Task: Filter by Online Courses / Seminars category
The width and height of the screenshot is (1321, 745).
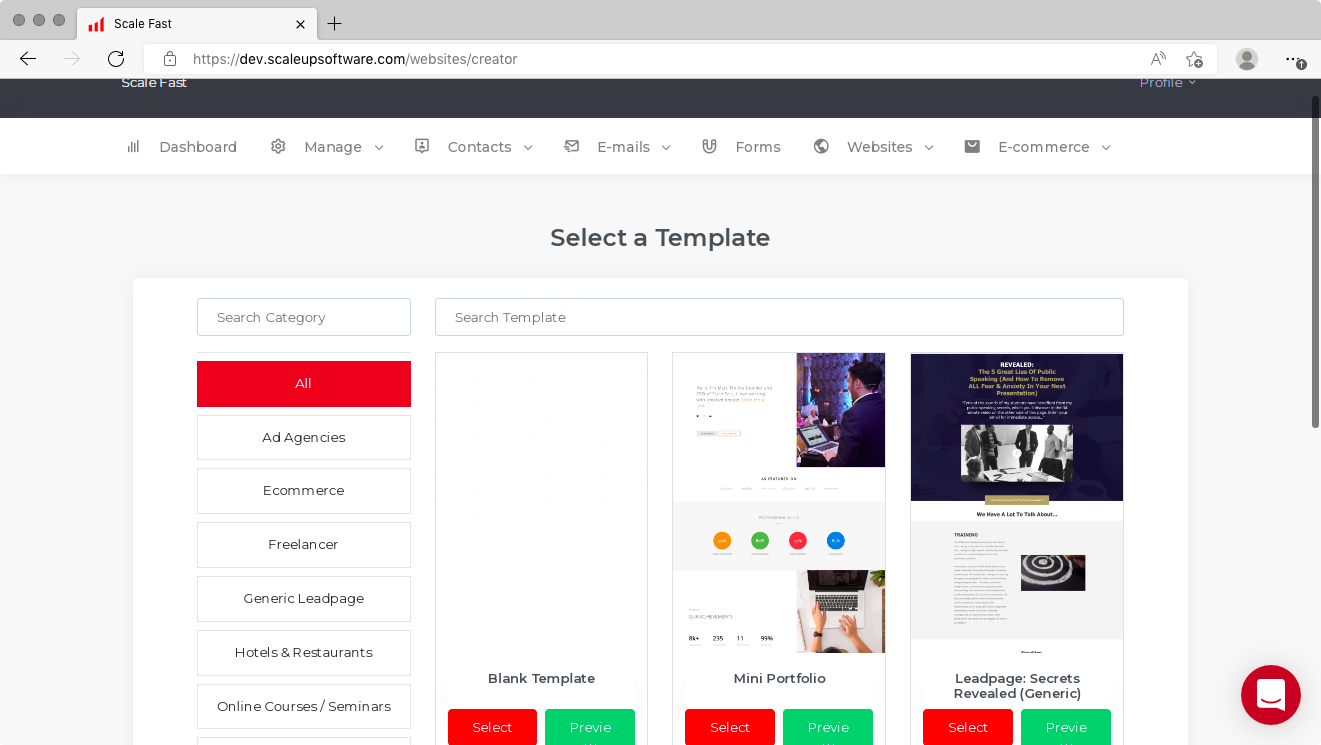Action: click(304, 707)
